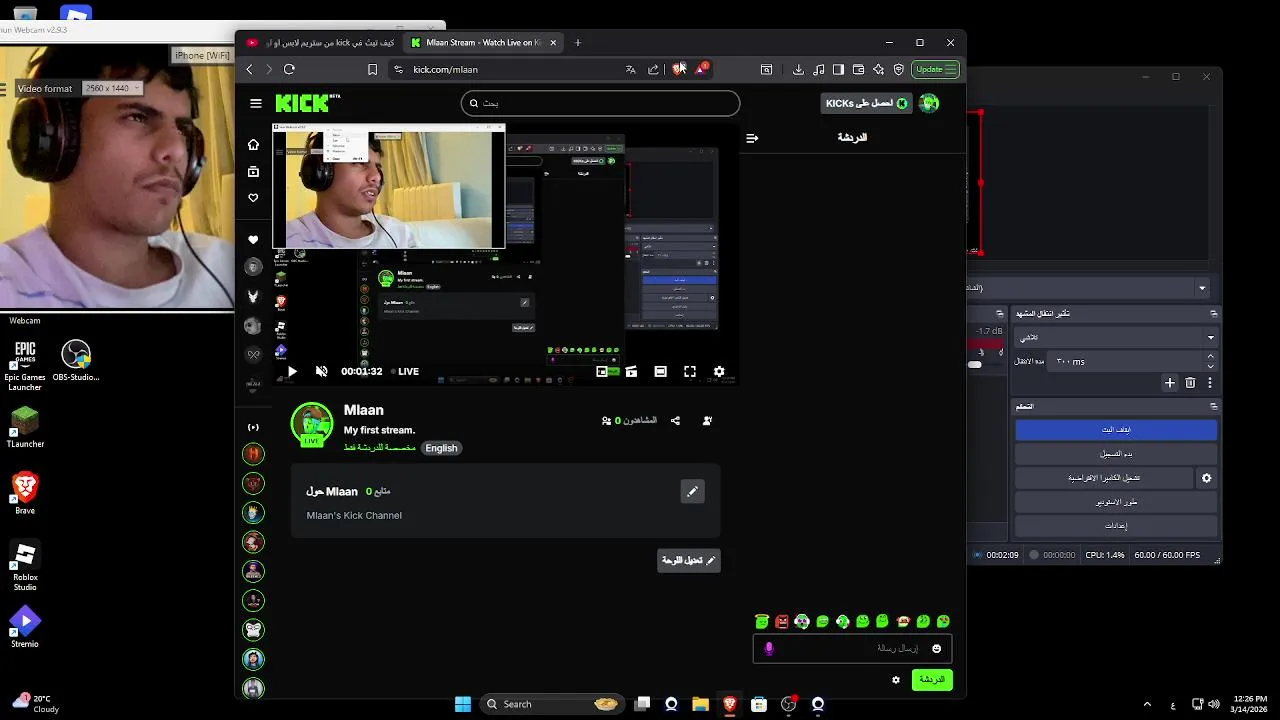Open the Kick hamburger menu
Viewport: 1280px width, 720px height.
(x=256, y=103)
